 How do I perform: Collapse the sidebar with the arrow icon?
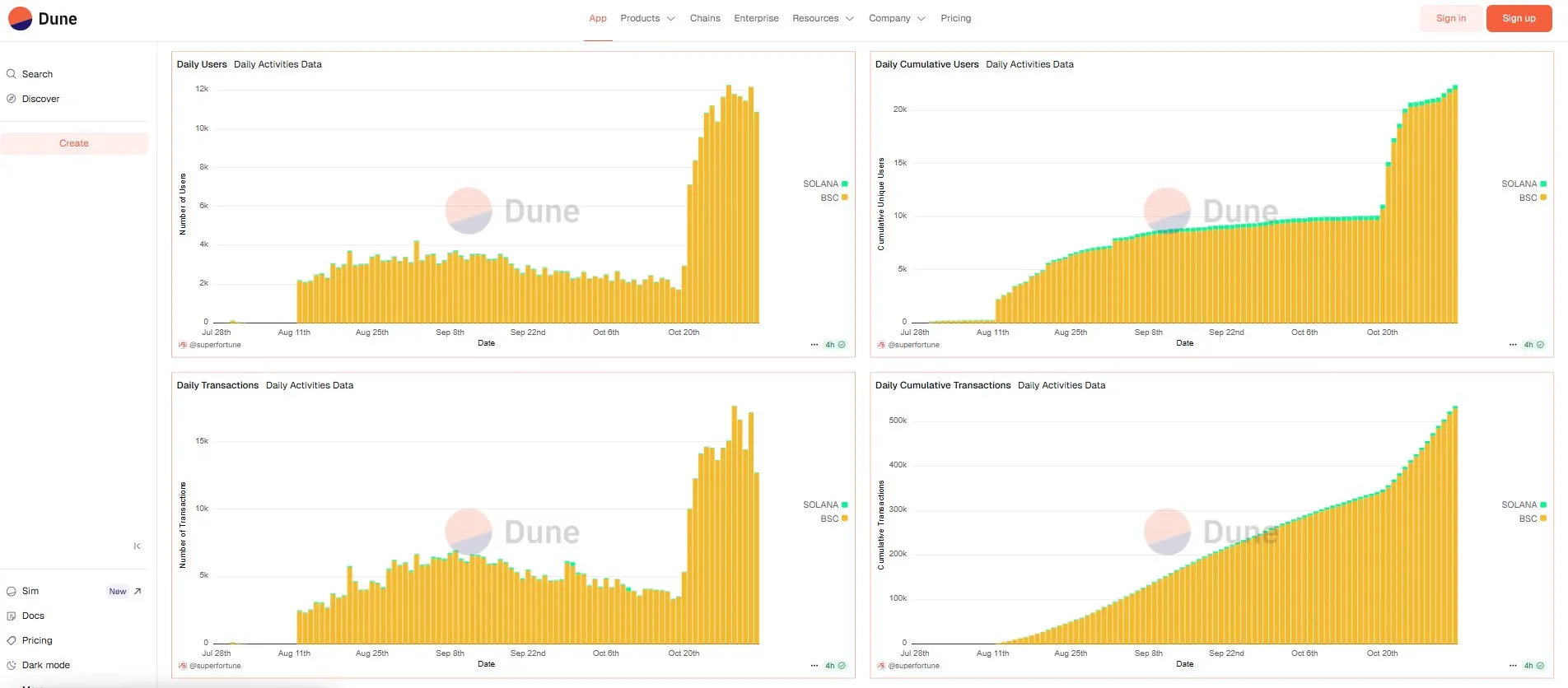pos(137,546)
